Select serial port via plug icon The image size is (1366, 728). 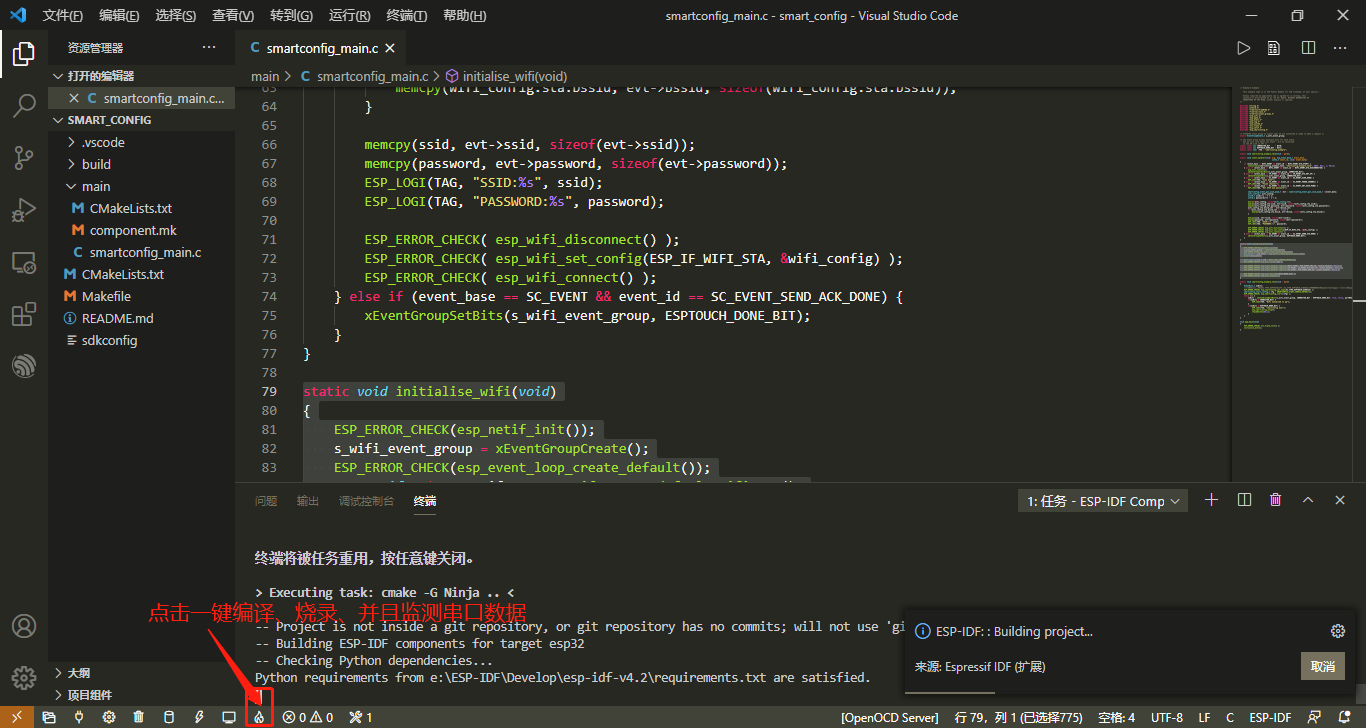click(x=79, y=717)
